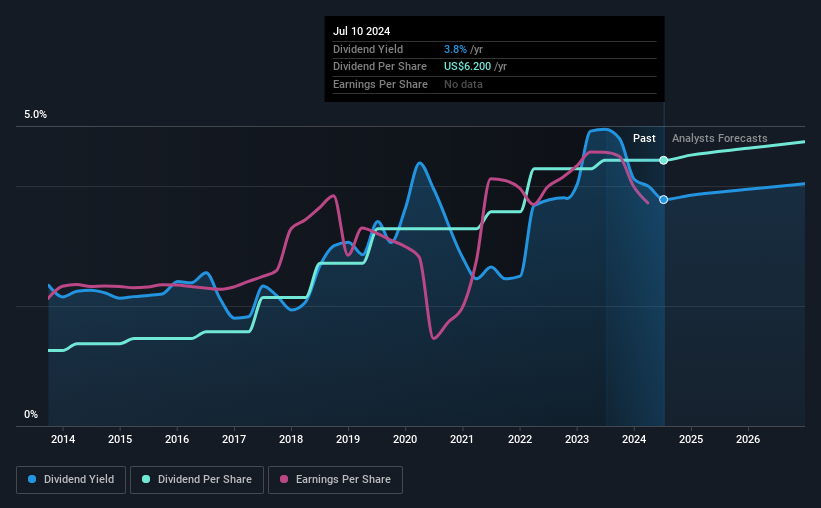Click the 2016 x-axis label

coord(177,439)
